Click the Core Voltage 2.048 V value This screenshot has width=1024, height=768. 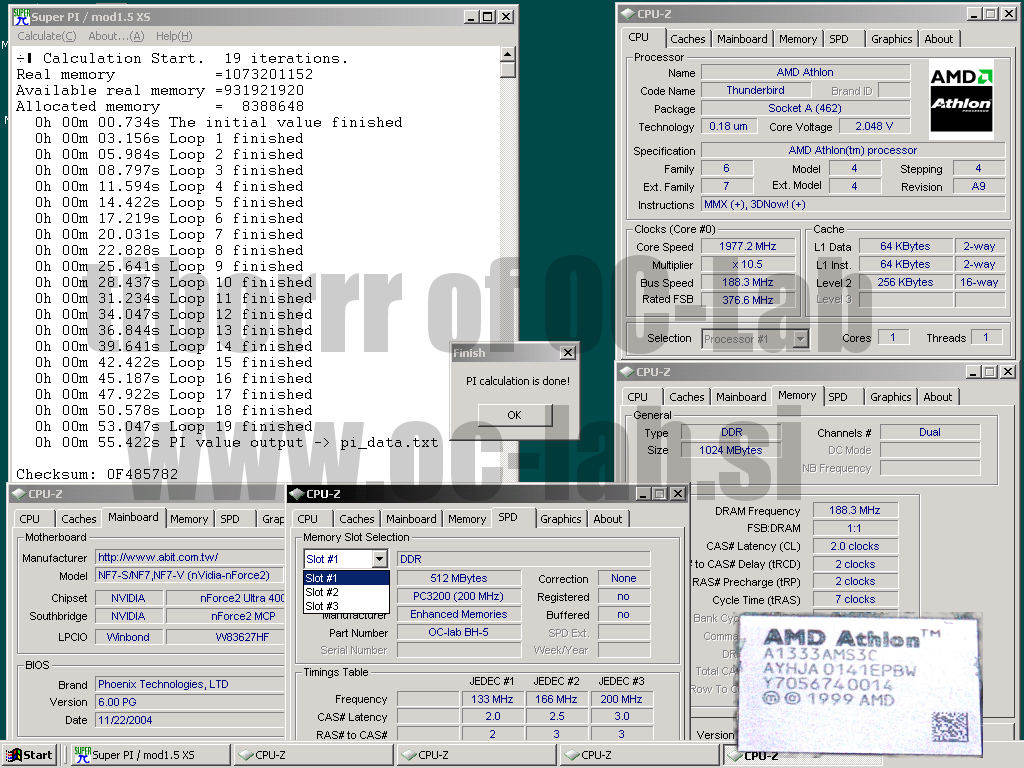tap(874, 126)
